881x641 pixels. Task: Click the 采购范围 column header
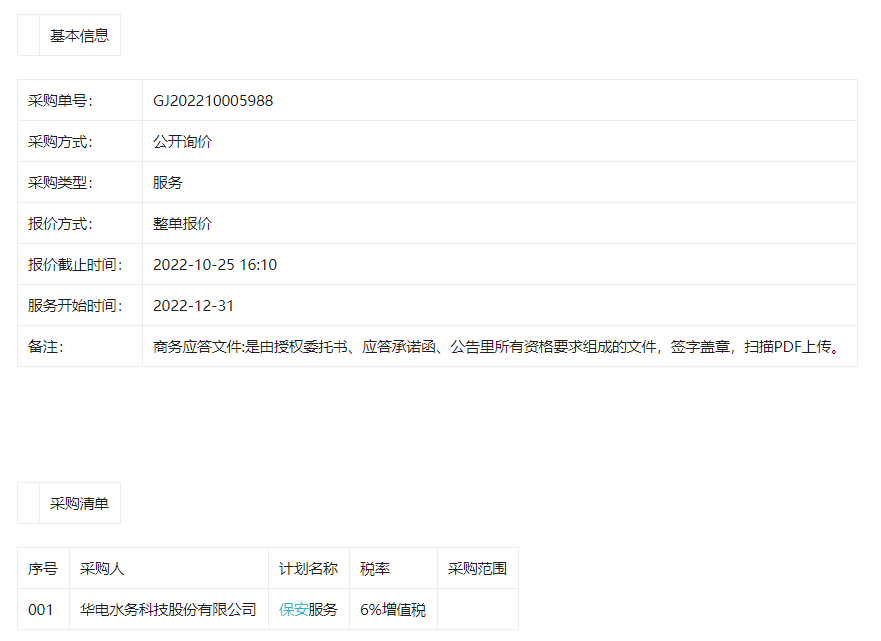point(477,568)
